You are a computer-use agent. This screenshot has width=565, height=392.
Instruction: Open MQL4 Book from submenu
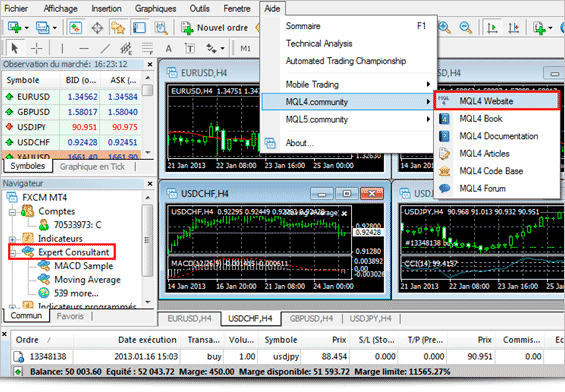(497, 119)
